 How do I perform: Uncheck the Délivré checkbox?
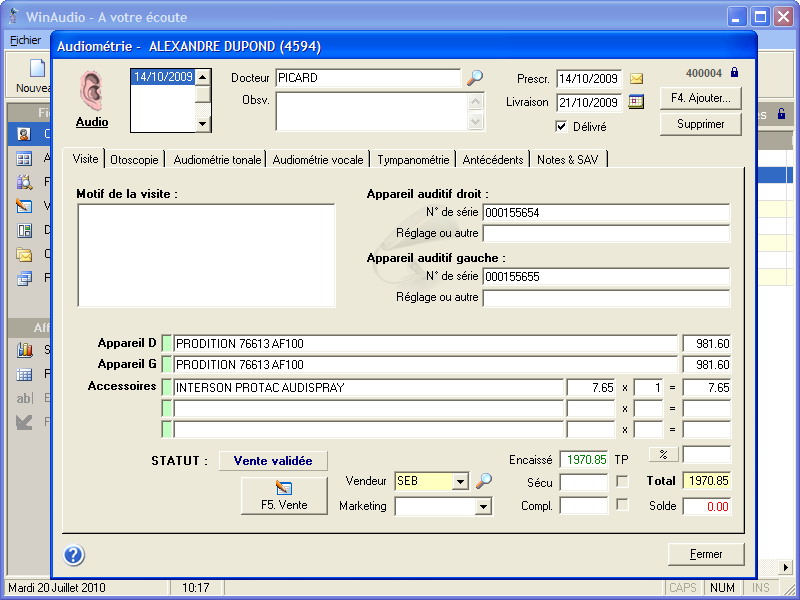pyautogui.click(x=562, y=127)
